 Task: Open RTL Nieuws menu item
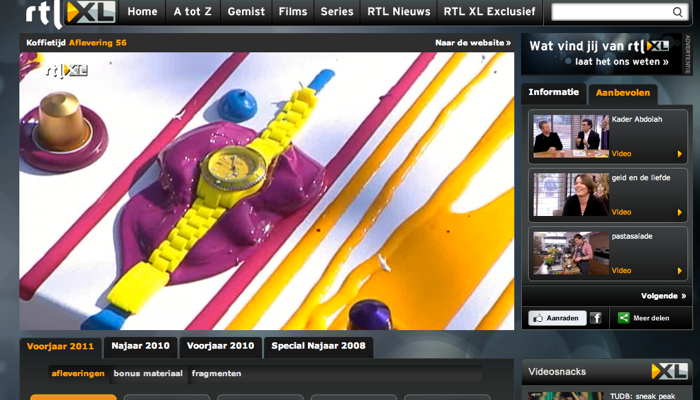pos(399,12)
